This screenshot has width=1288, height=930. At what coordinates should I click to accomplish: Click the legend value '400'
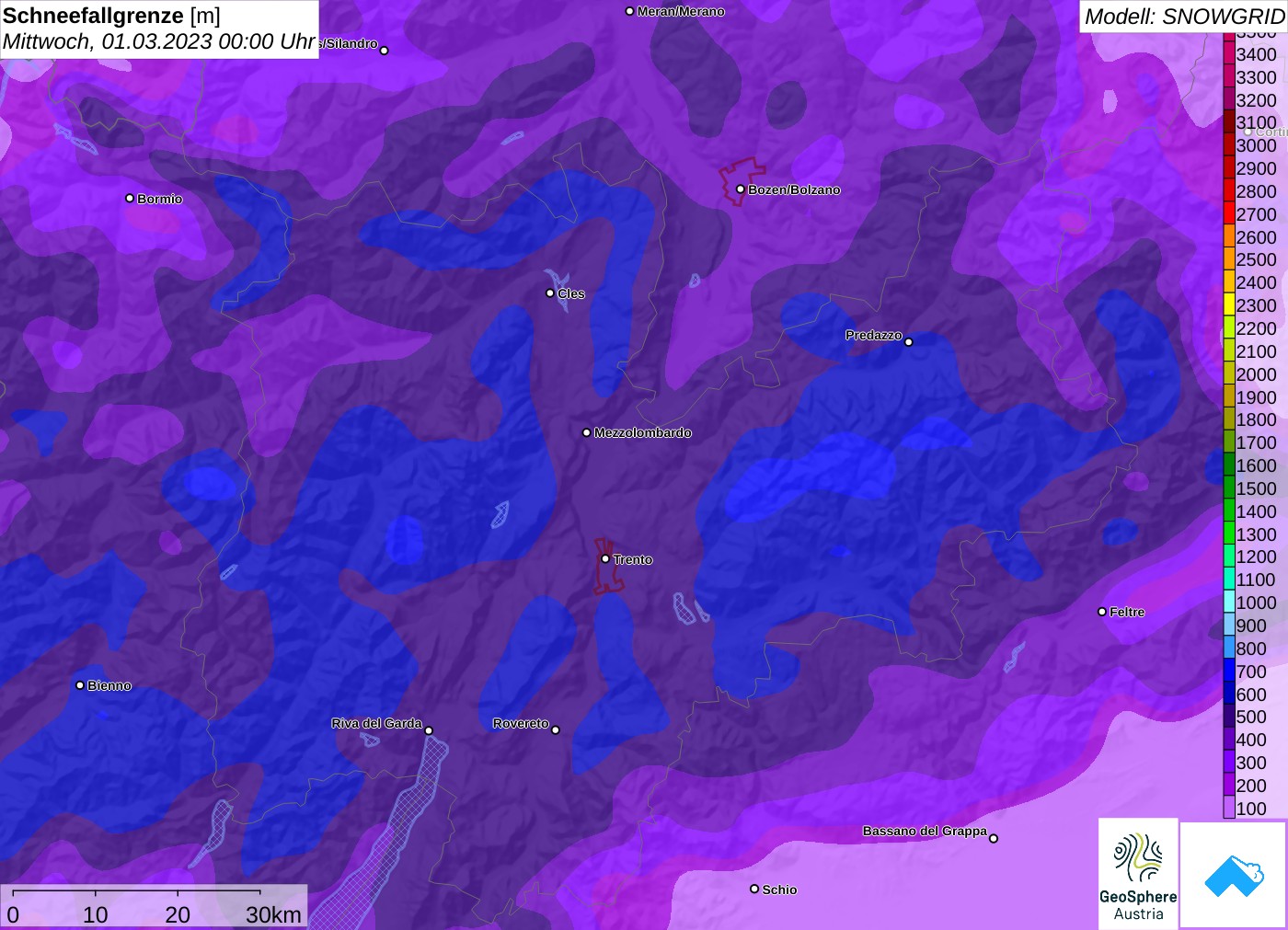coord(1251,740)
